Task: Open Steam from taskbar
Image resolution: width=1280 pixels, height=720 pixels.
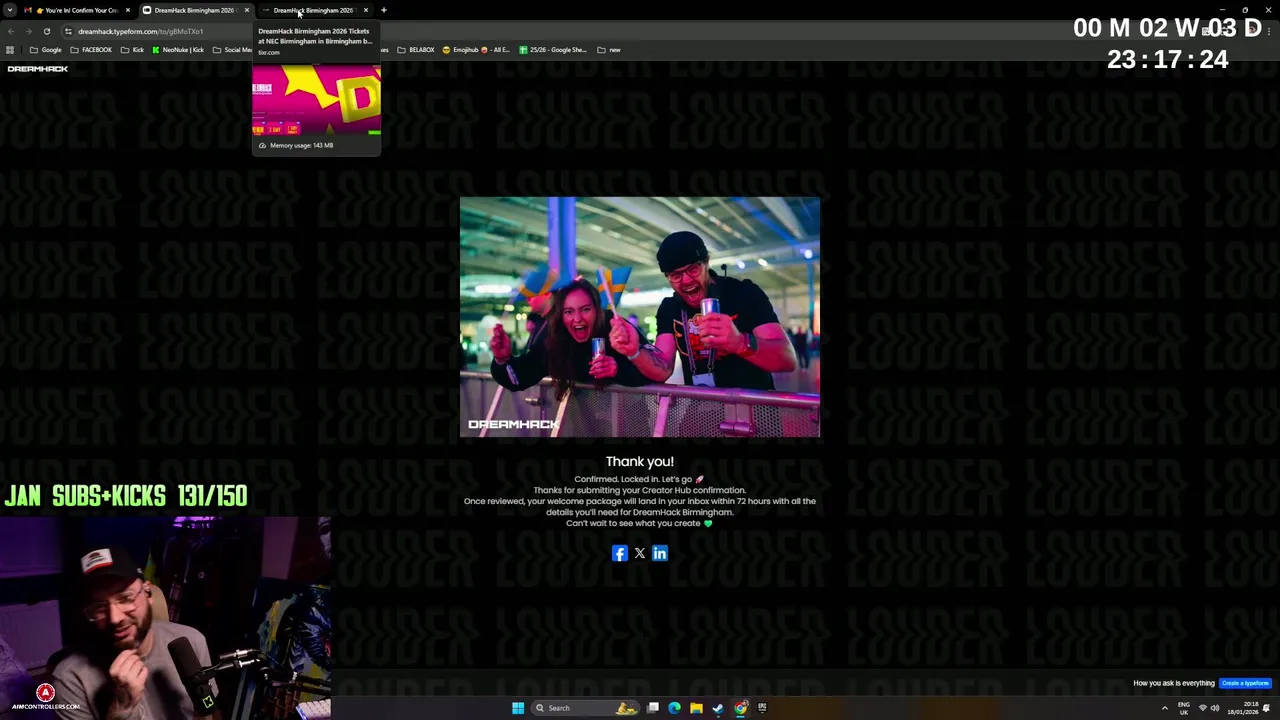Action: point(718,708)
